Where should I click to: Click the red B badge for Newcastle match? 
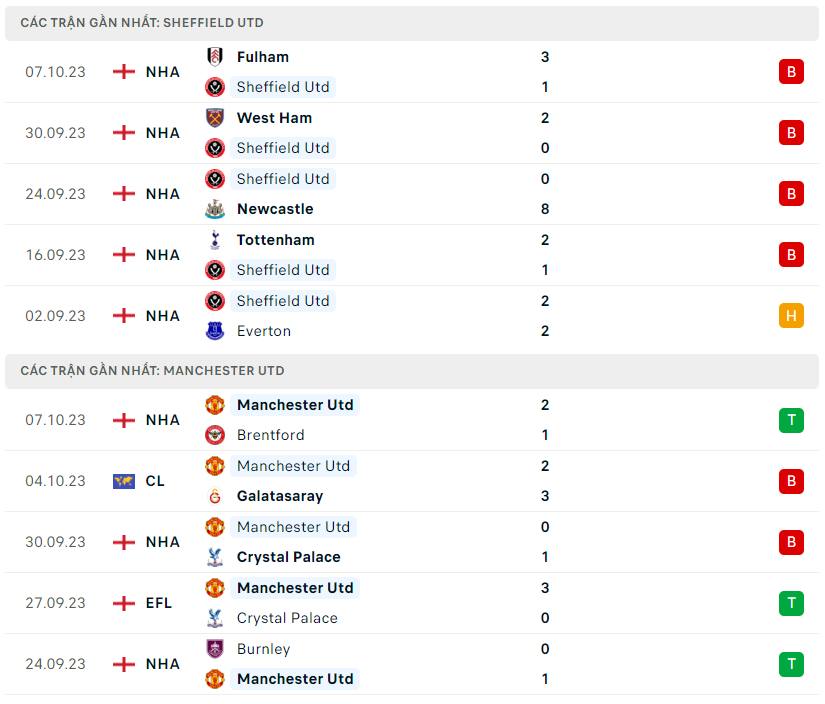tap(791, 194)
